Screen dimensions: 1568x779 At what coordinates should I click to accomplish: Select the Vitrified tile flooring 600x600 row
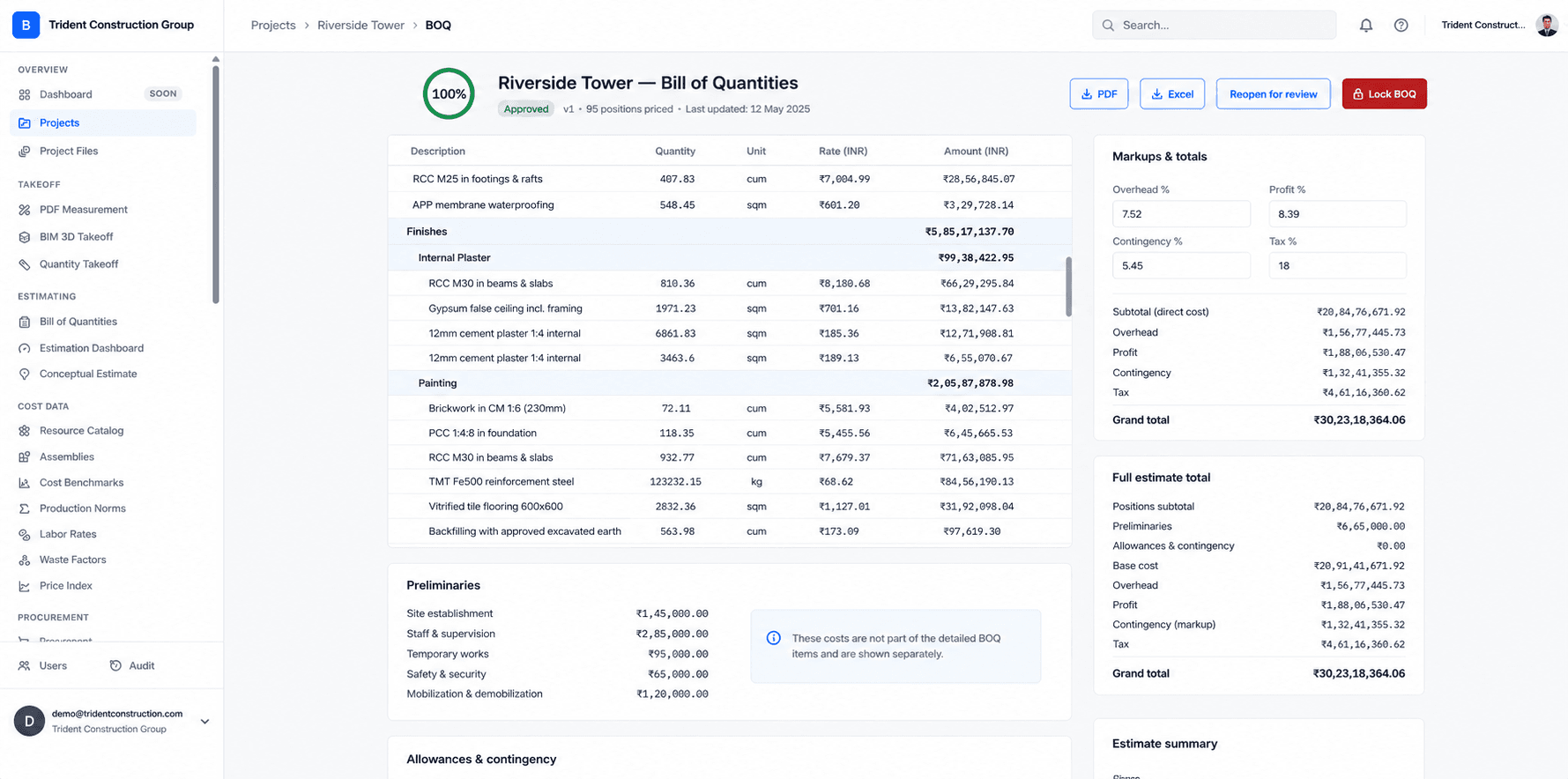point(730,507)
